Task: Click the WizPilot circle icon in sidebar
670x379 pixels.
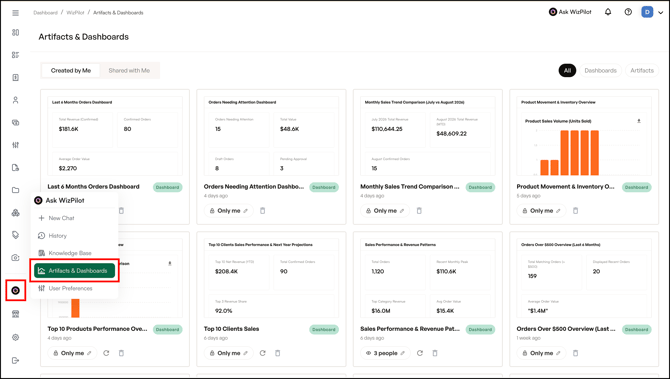Action: tap(15, 291)
